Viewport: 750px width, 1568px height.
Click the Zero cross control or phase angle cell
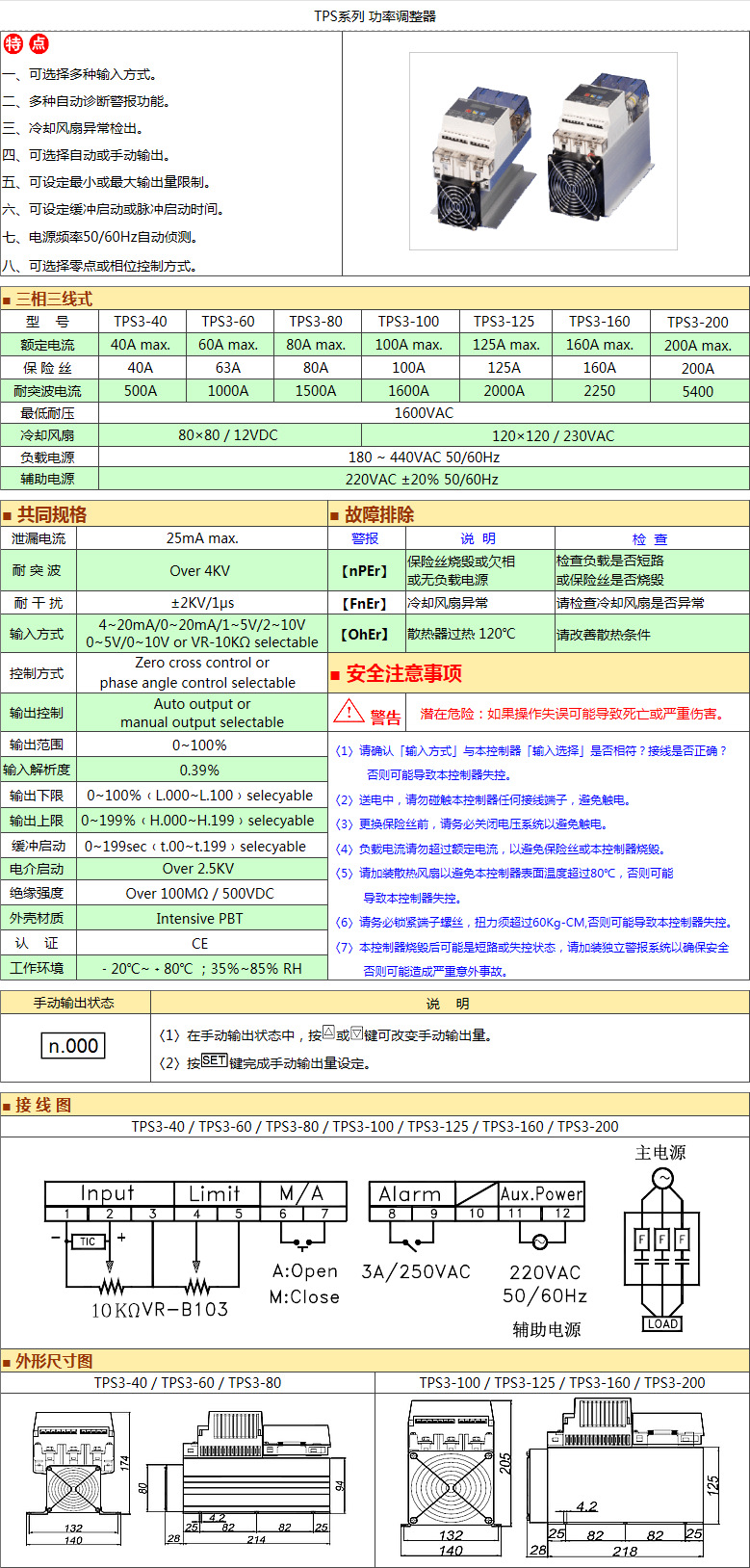coord(202,672)
